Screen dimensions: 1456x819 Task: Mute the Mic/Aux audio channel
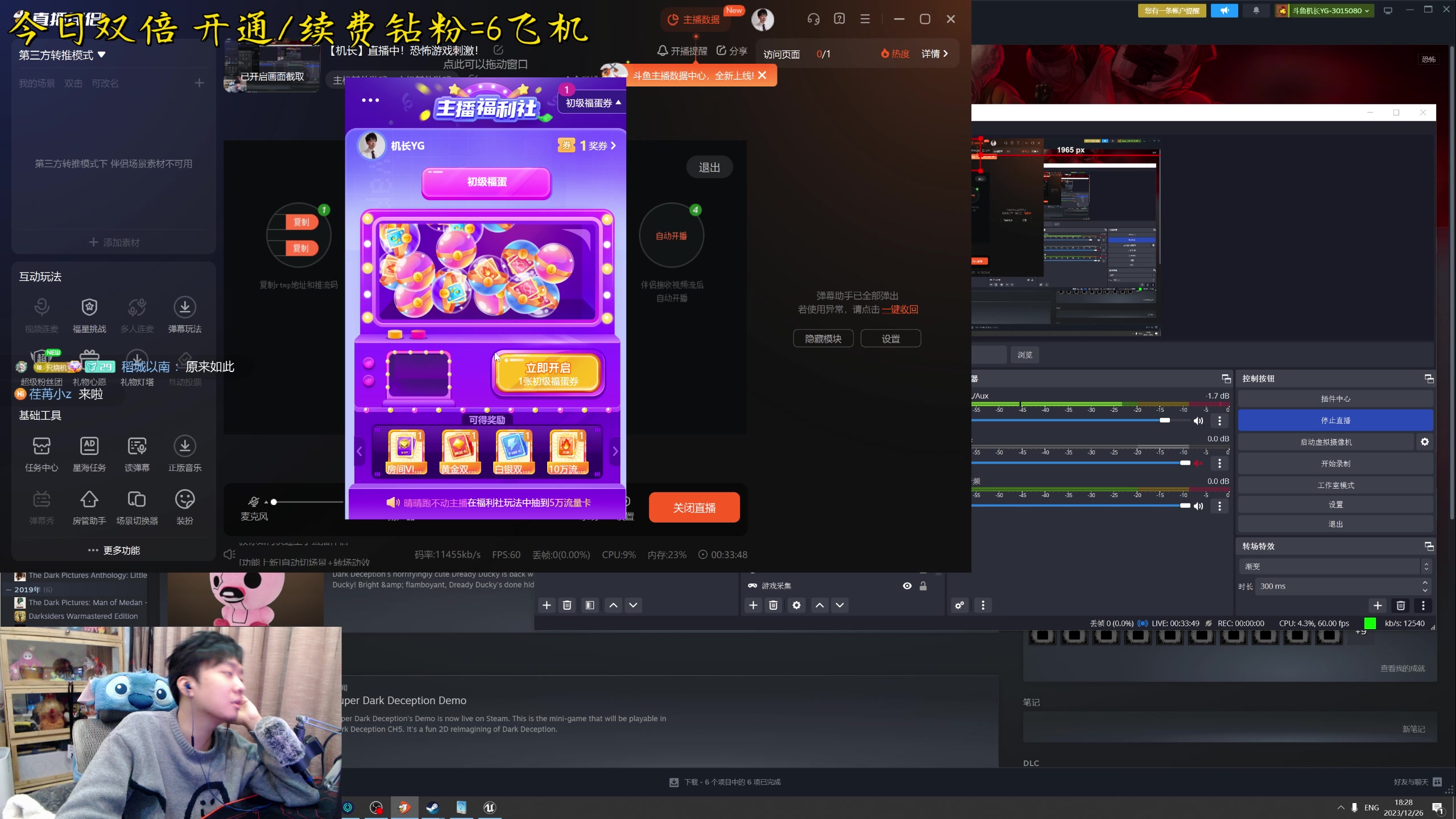(1199, 421)
